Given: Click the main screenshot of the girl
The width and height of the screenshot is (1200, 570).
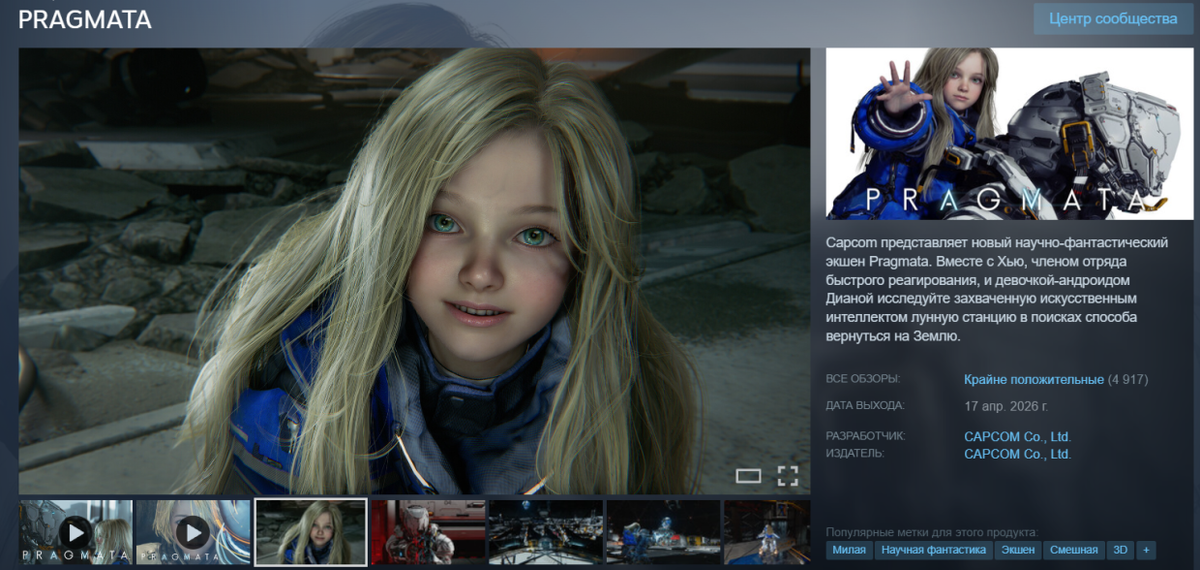Looking at the screenshot, I should coord(414,271).
